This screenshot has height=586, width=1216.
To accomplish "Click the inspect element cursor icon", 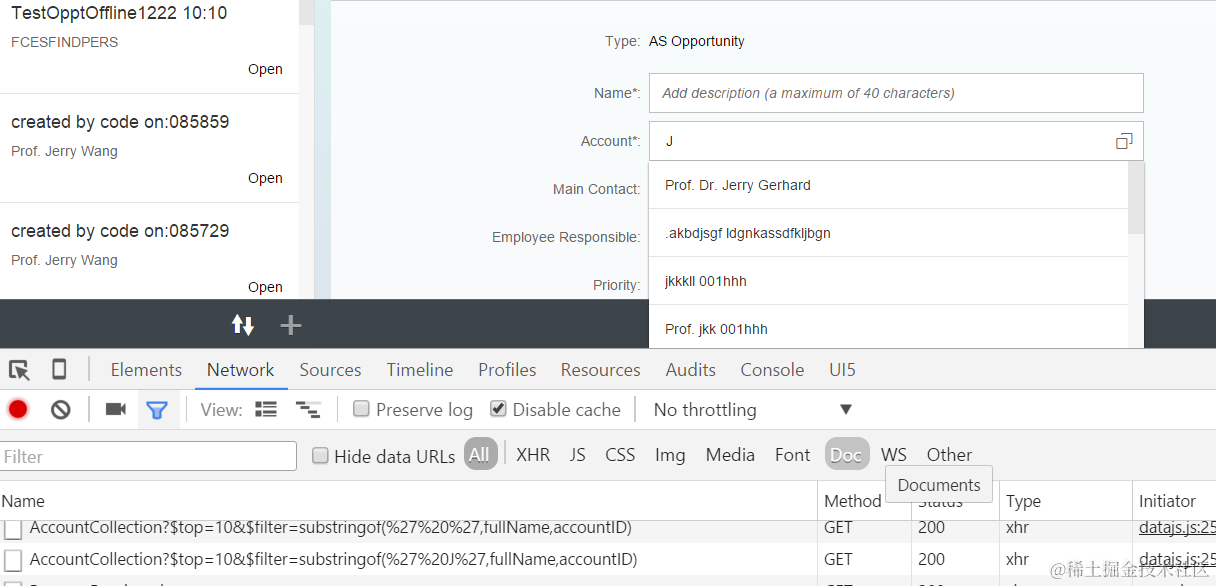I will (x=19, y=370).
